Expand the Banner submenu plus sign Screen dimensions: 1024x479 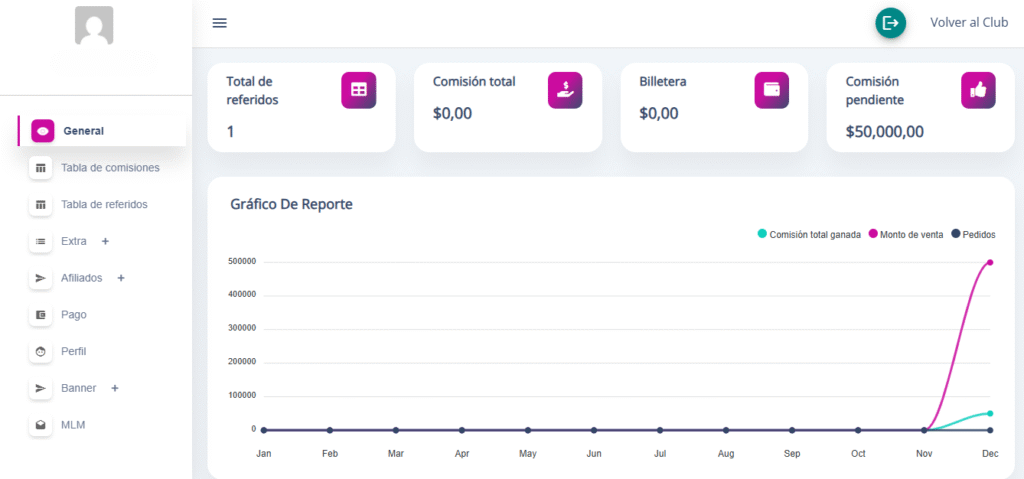click(x=115, y=388)
